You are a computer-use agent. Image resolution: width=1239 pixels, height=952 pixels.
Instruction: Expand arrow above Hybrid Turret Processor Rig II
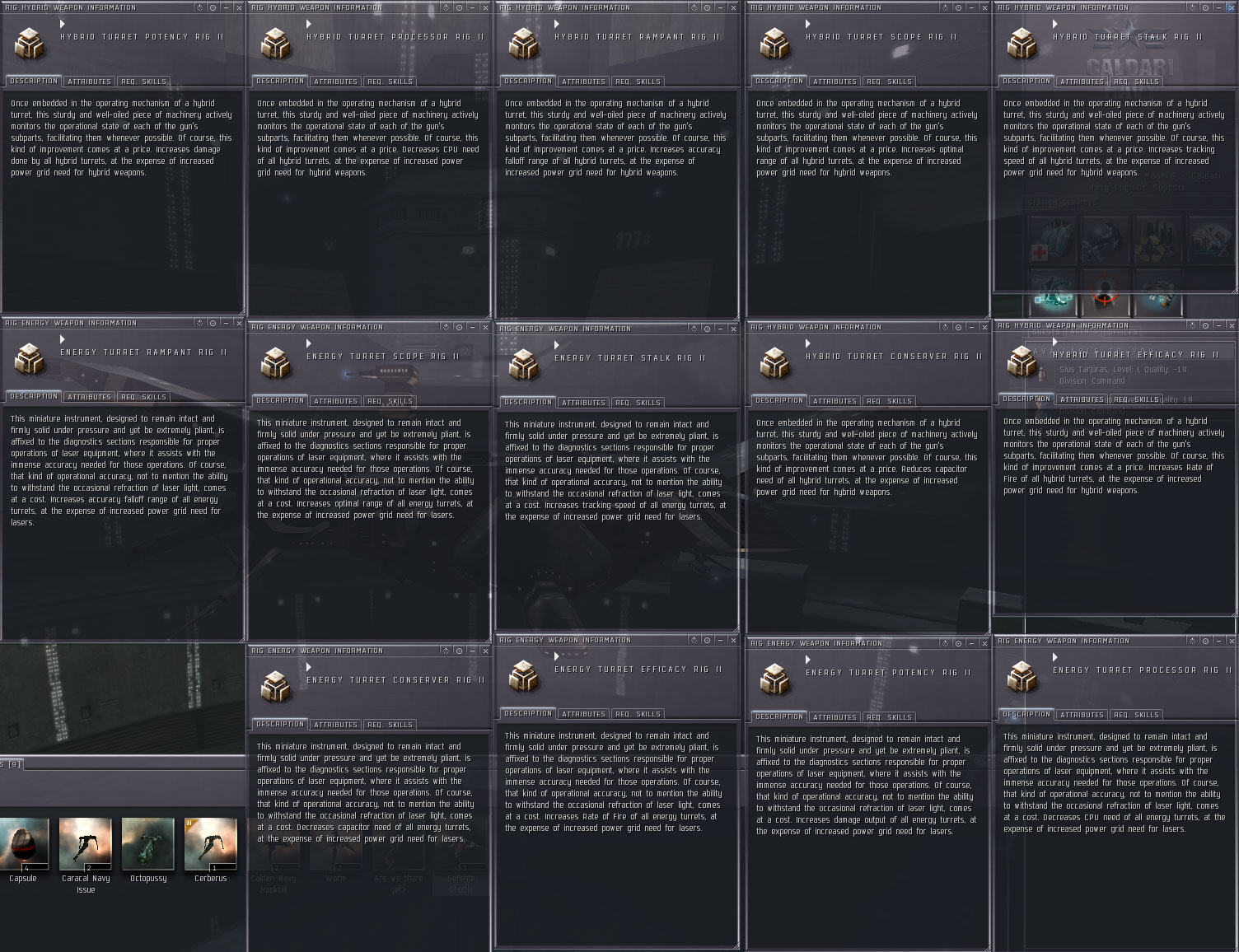click(309, 25)
